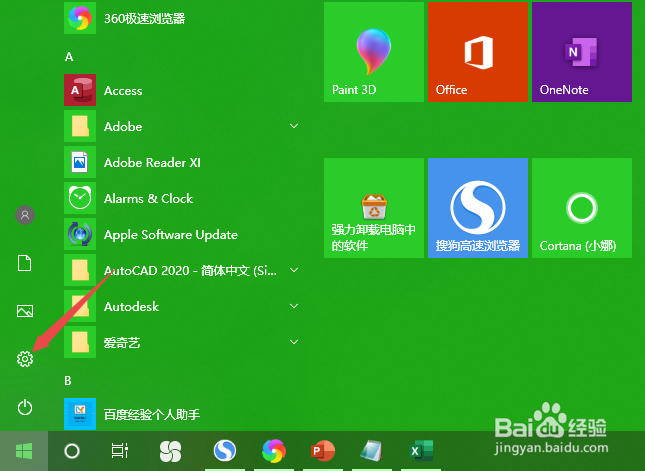Click the fan-shaped app icon on taskbar
Image resolution: width=645 pixels, height=471 pixels.
click(170, 451)
